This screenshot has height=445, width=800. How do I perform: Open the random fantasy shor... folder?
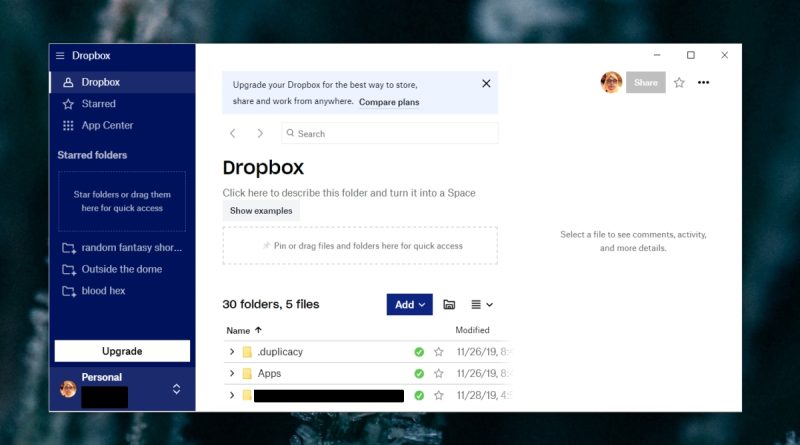tap(122, 248)
